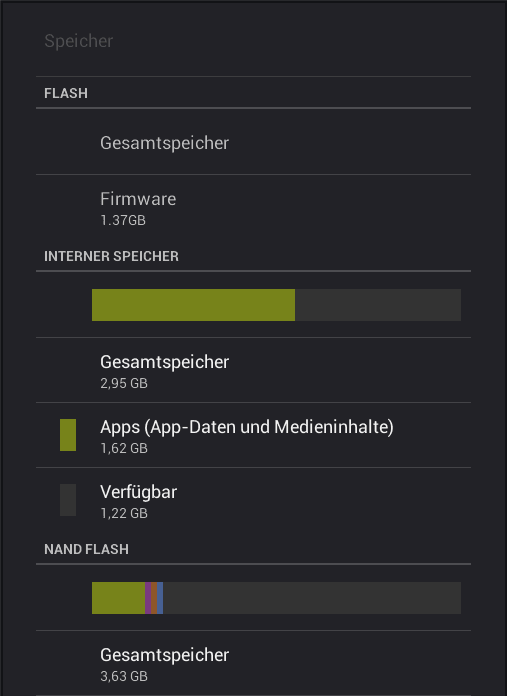Click the INTERNER SPEICHER section header
The width and height of the screenshot is (507, 696).
[111, 256]
